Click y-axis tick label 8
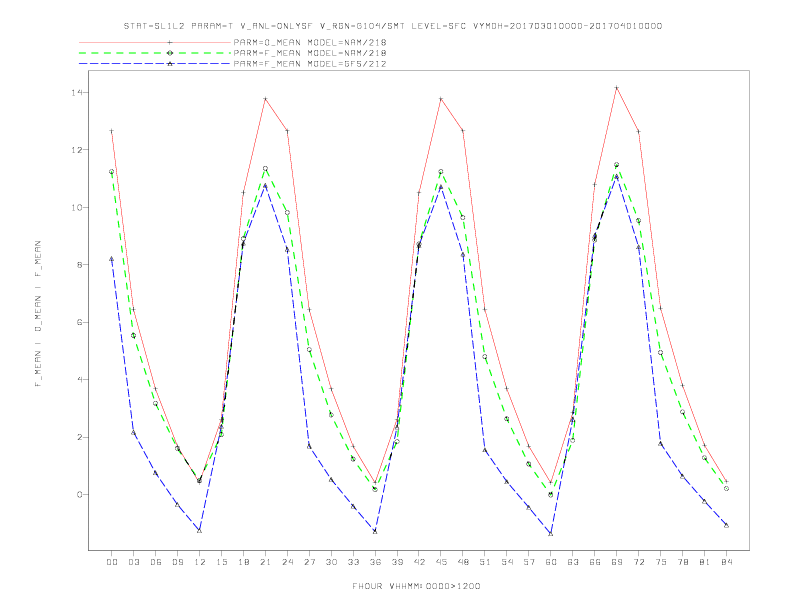Screen dimensions: 792x612 [x=79, y=265]
